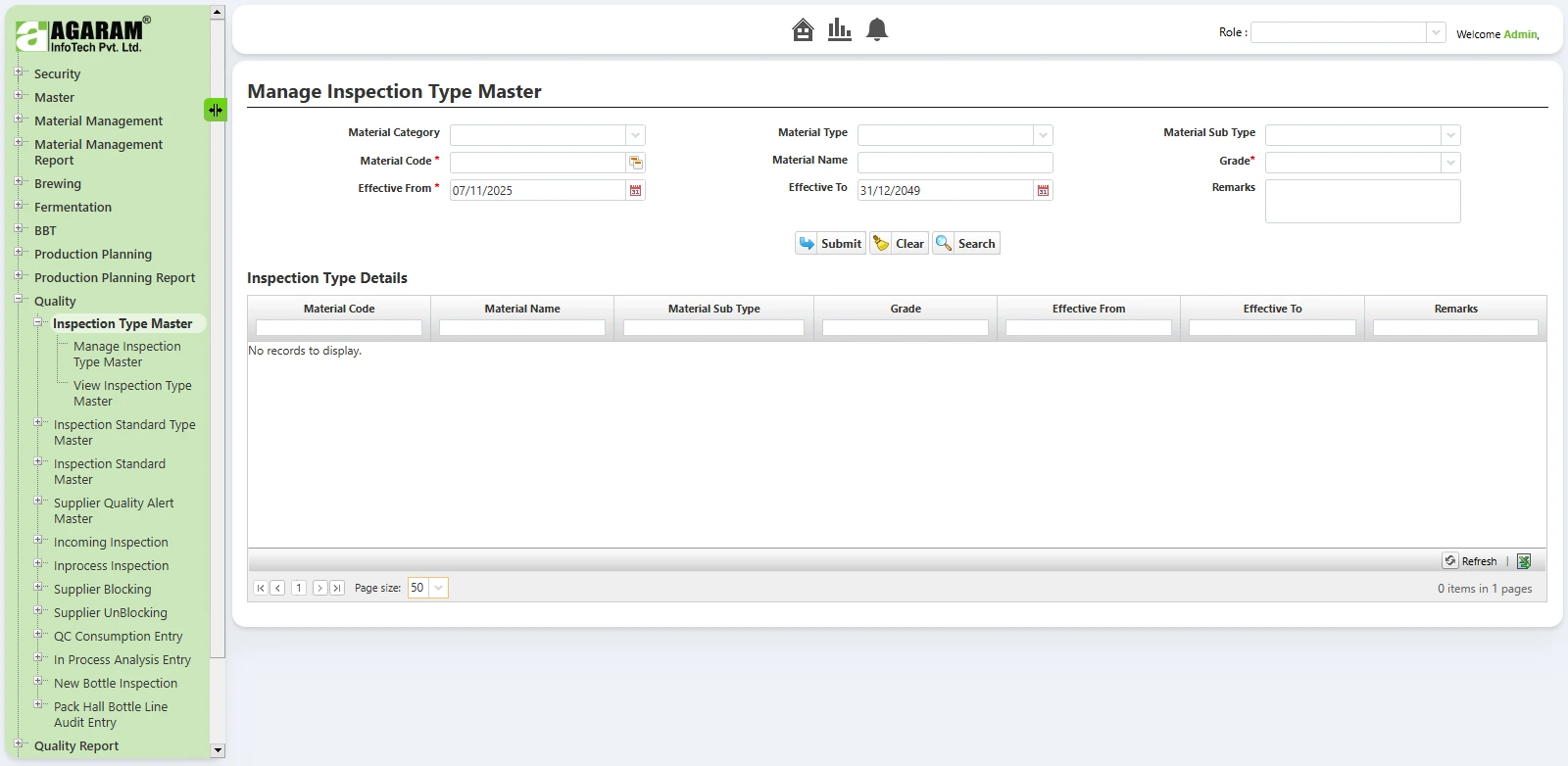Screen dimensions: 1568x766
Task: Open the Role dropdown
Action: (x=1435, y=33)
